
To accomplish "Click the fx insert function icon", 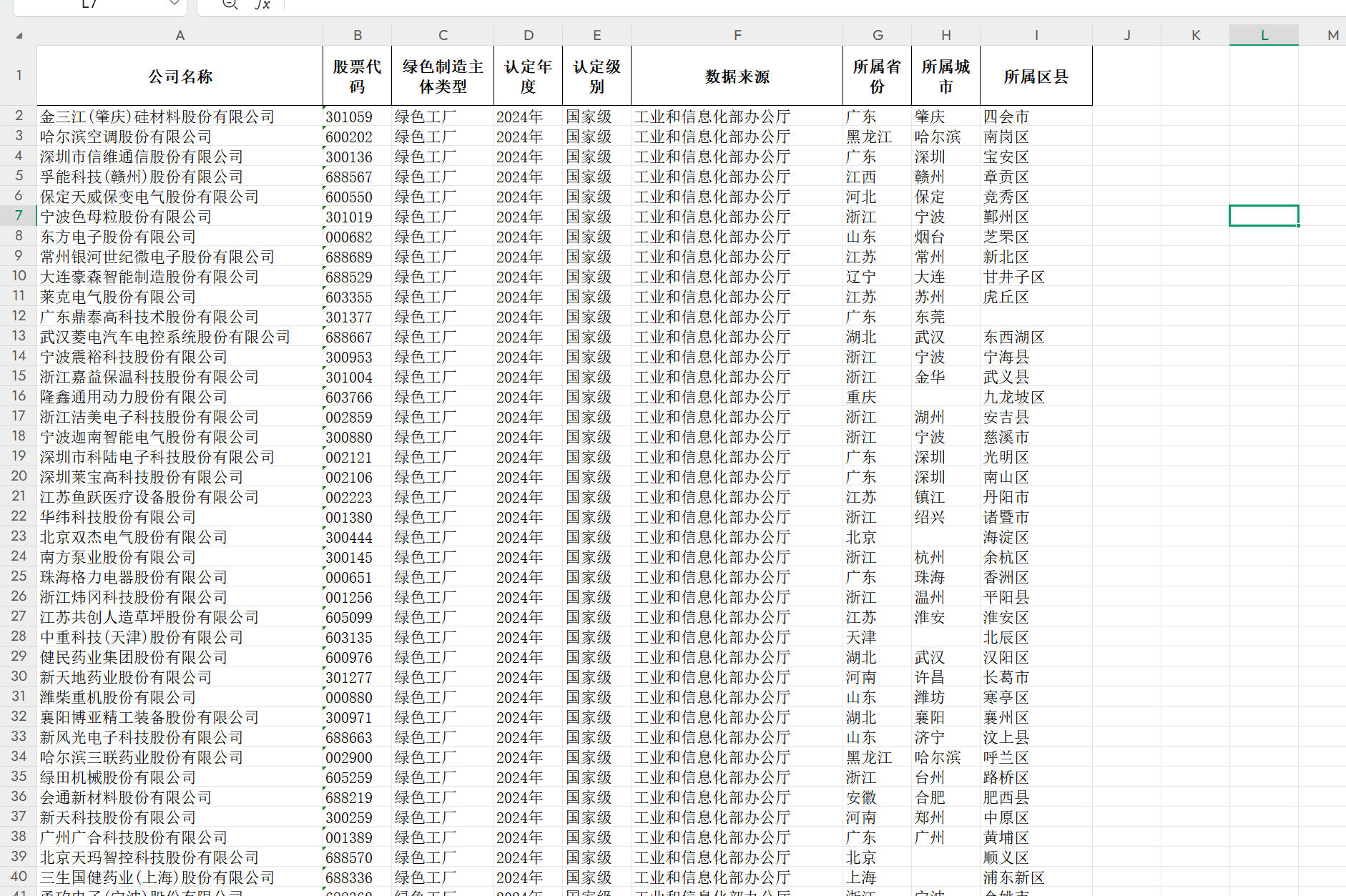I will [x=262, y=4].
